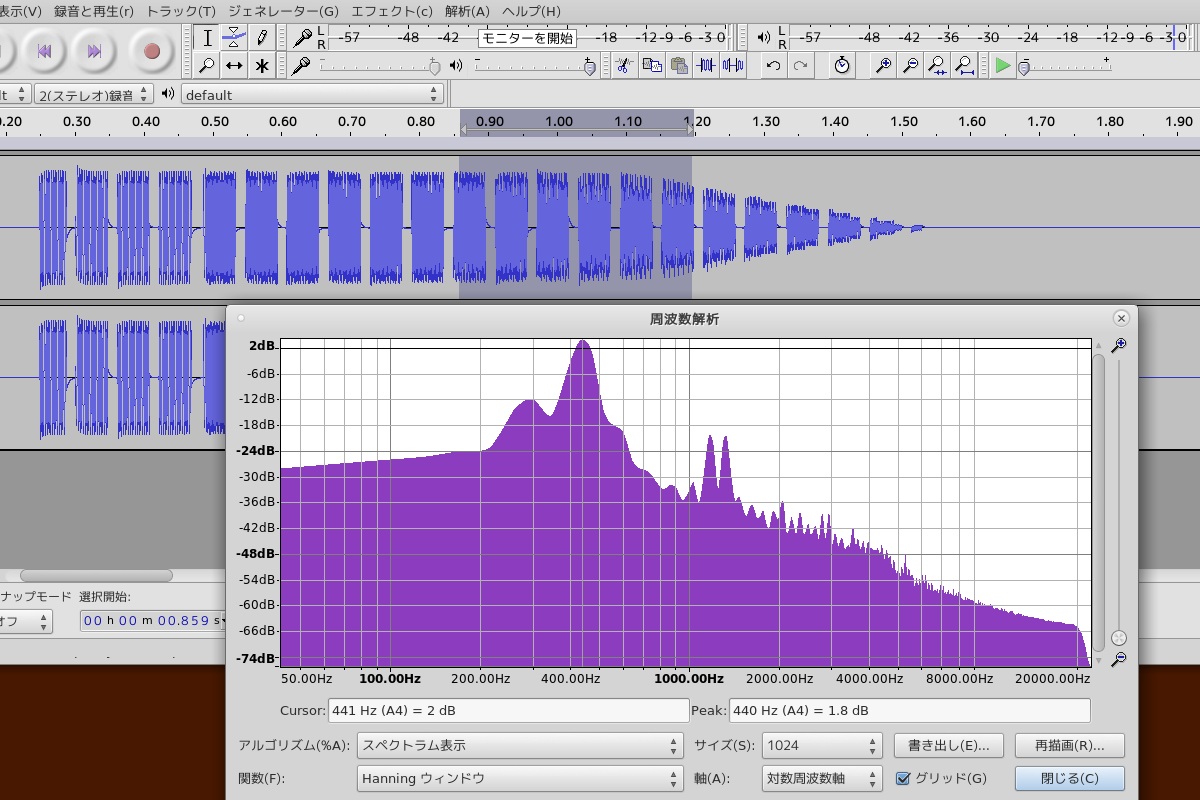The image size is (1200, 800).
Task: Click the Cut scissors icon
Action: pyautogui.click(x=622, y=66)
